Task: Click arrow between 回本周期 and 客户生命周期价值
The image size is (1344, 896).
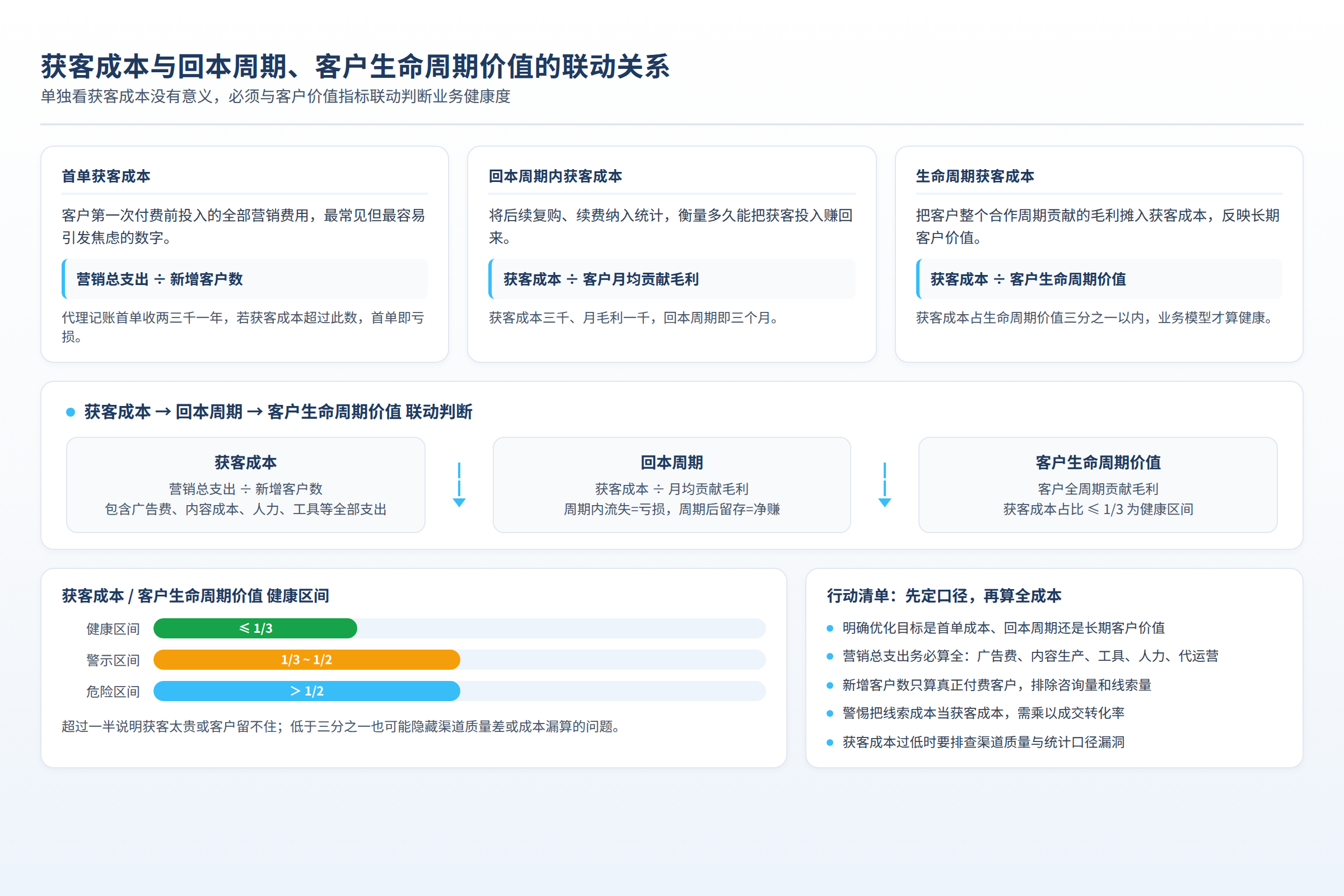Action: pos(885,484)
